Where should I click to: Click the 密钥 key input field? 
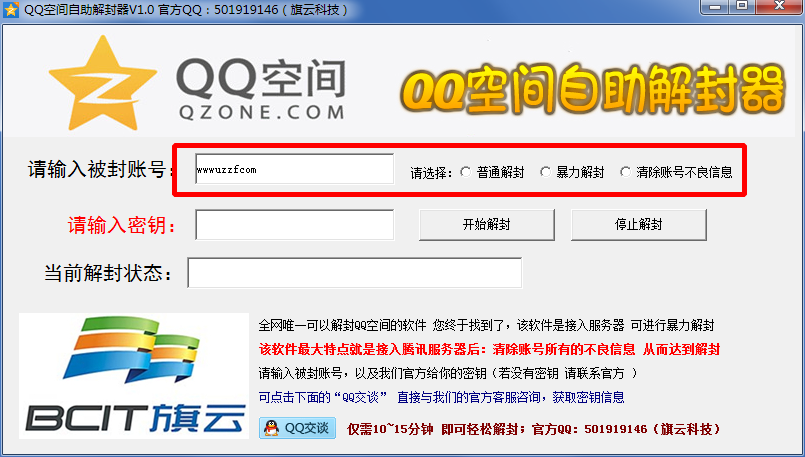[294, 224]
